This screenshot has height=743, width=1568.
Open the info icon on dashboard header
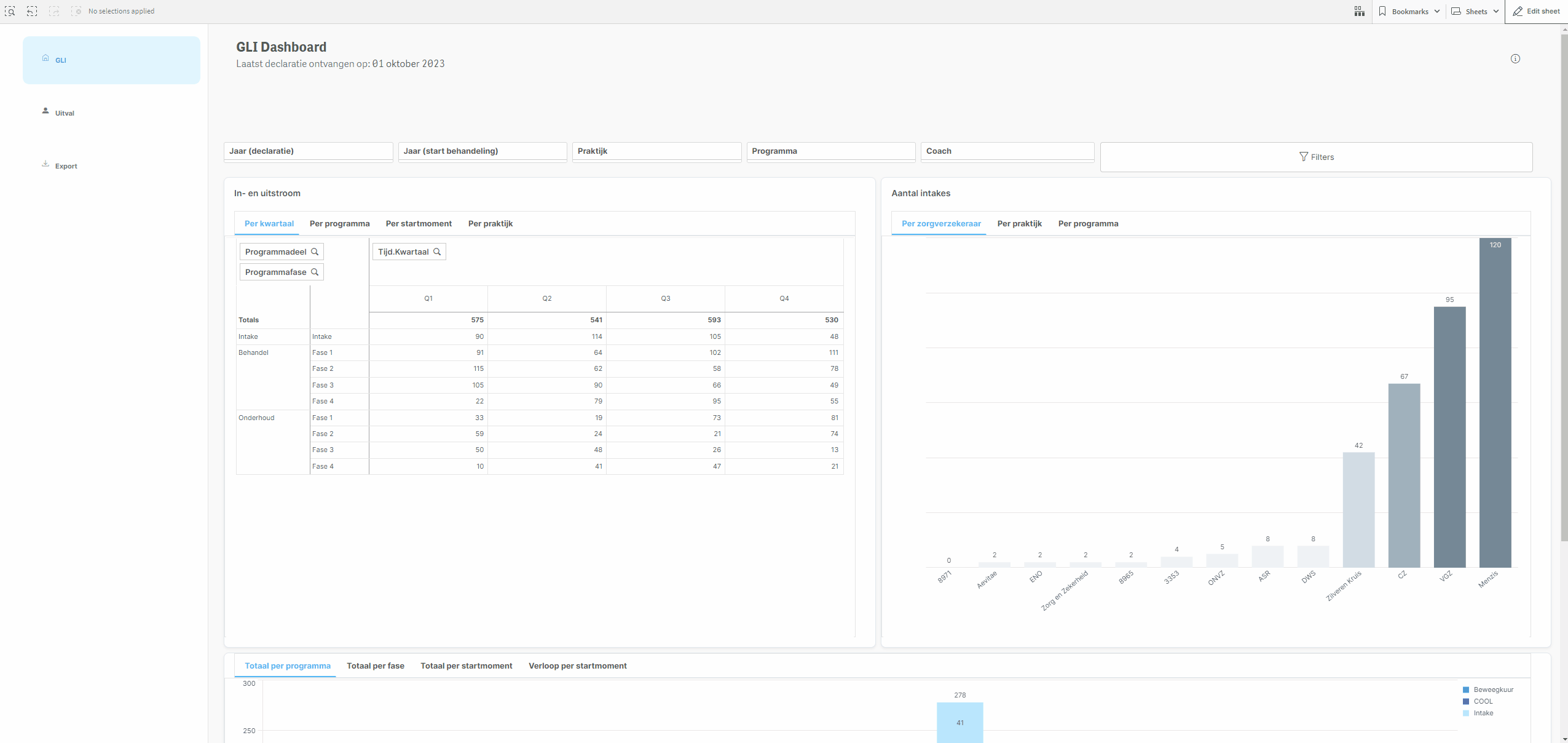(1515, 58)
